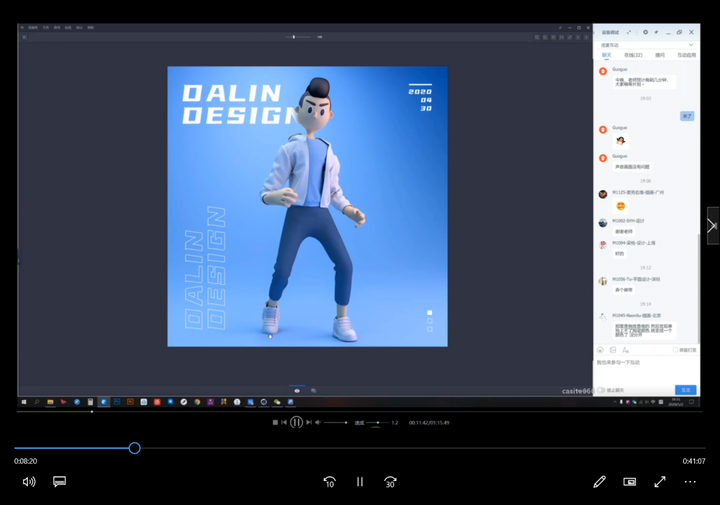Switch to mini view mode
The height and width of the screenshot is (505, 720).
click(x=630, y=482)
